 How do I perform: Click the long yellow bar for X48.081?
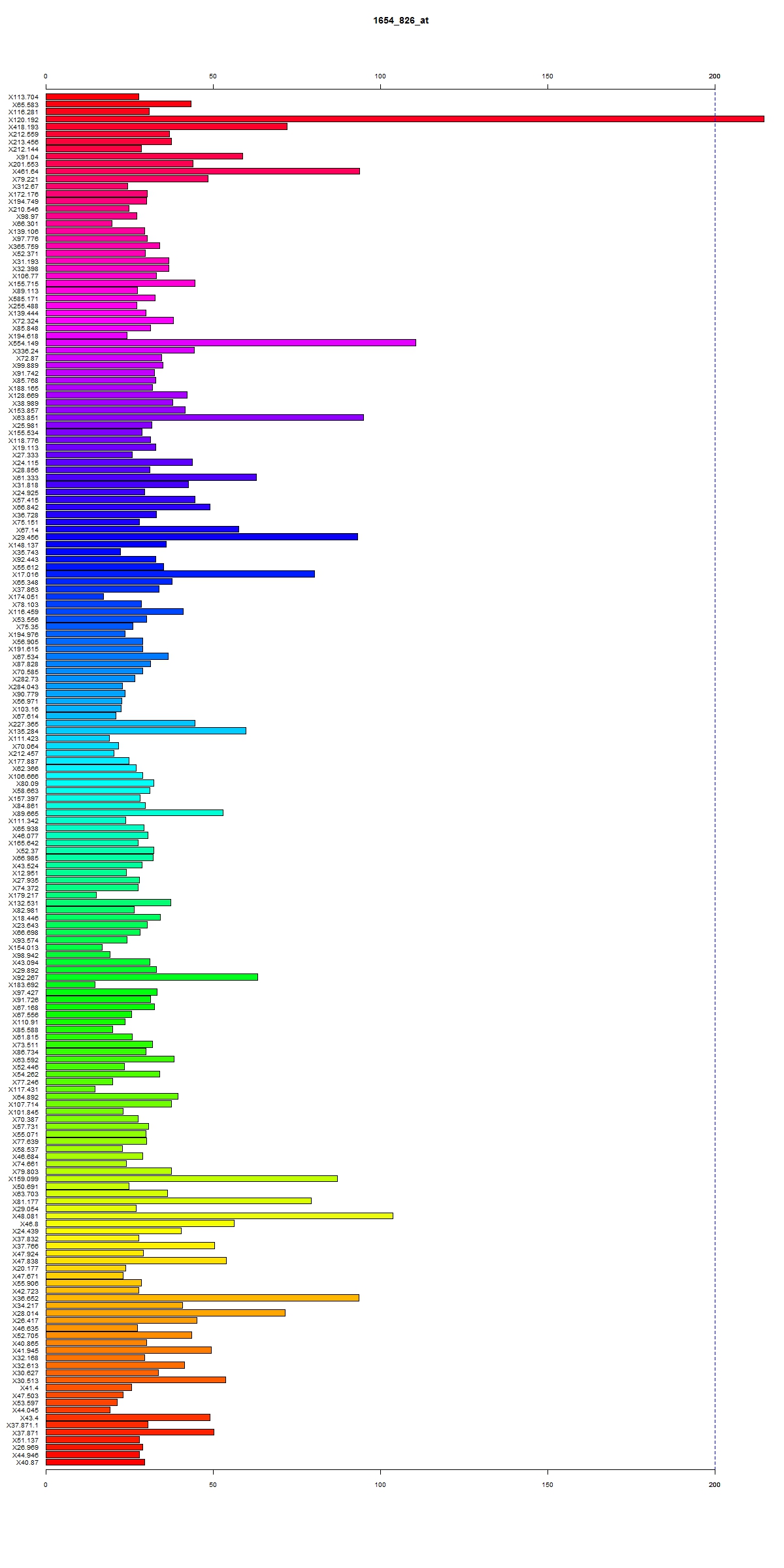coord(220,1215)
